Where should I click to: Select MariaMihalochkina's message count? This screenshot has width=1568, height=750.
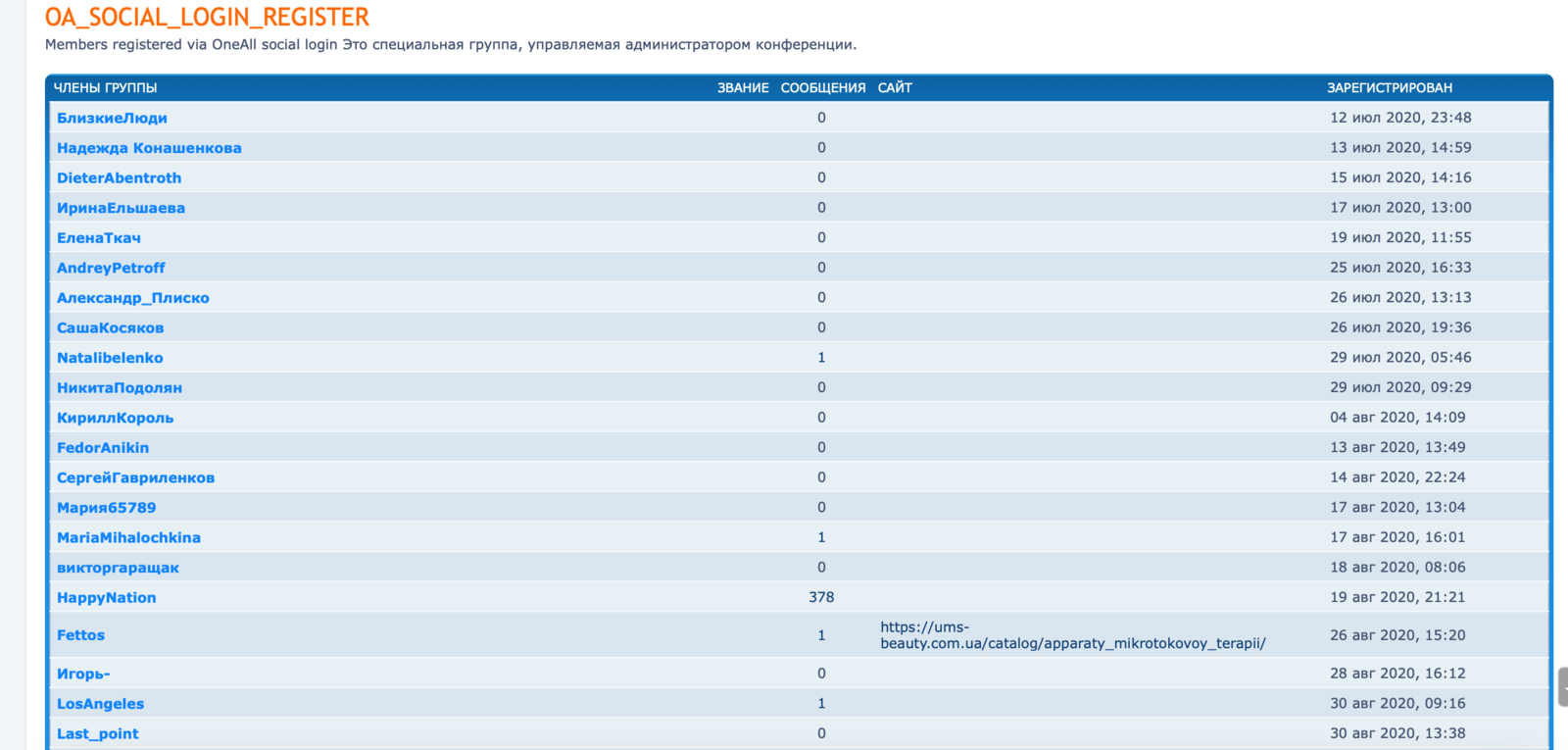tap(821, 537)
